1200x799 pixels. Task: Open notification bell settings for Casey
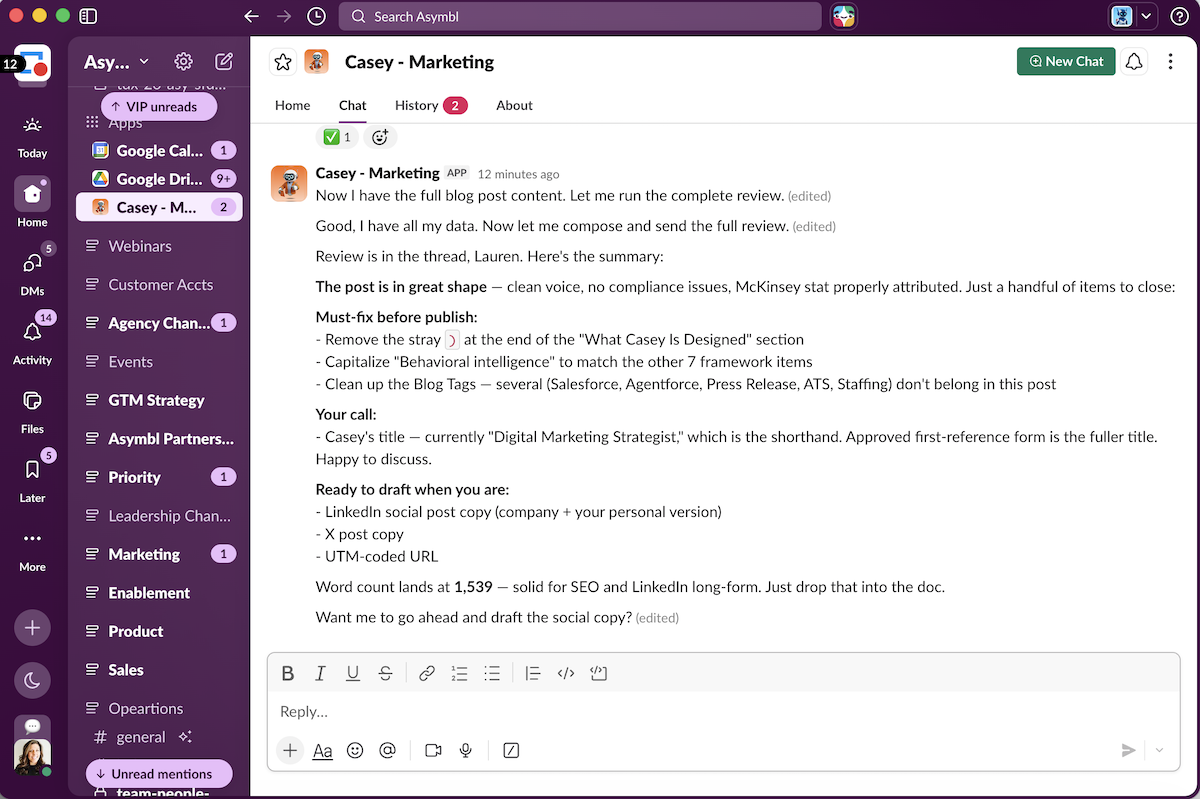1134,62
